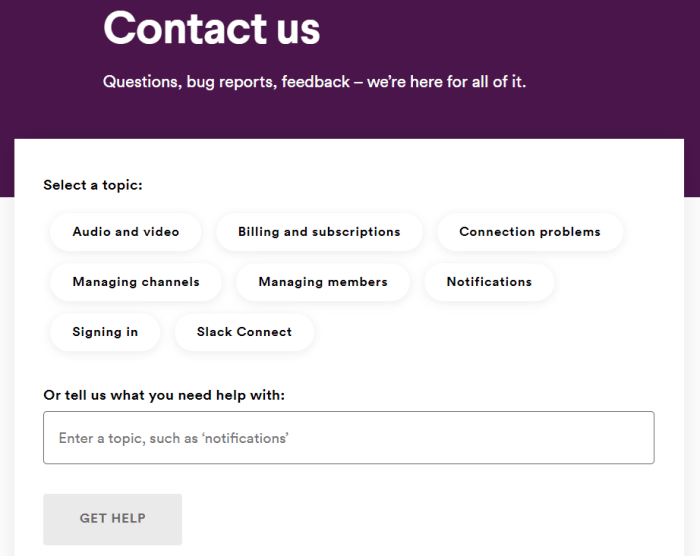Click the word 'Questions' in the subtitle
Image resolution: width=700 pixels, height=556 pixels.
pyautogui.click(x=141, y=81)
